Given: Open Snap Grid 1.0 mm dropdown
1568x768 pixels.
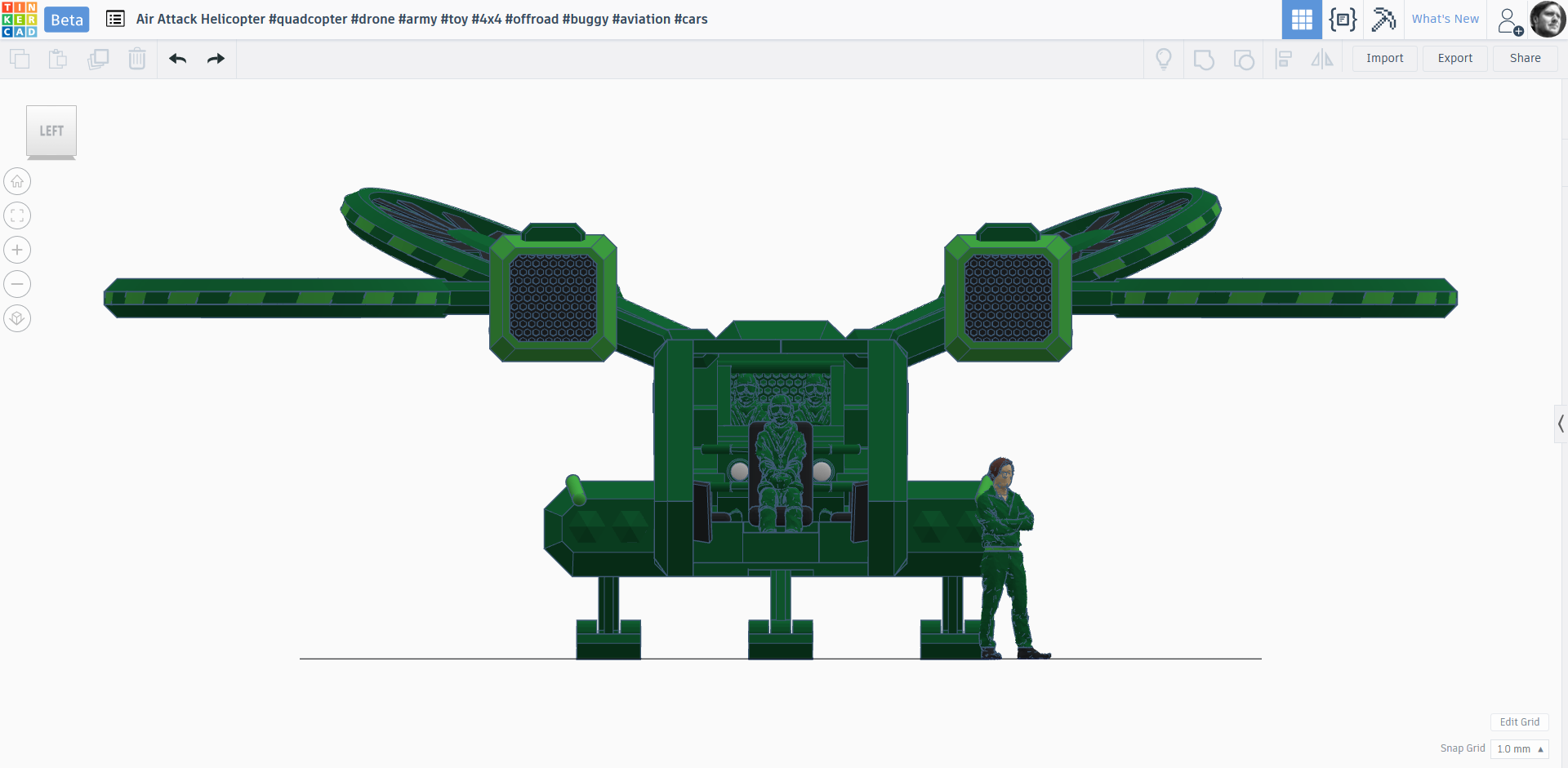Looking at the screenshot, I should point(1519,748).
